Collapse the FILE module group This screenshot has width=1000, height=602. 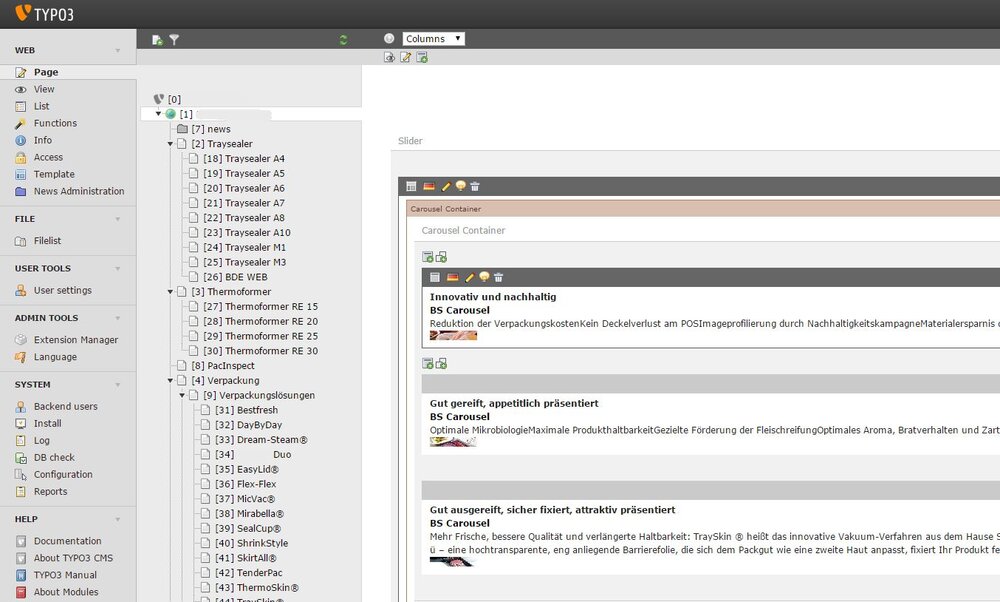(118, 219)
